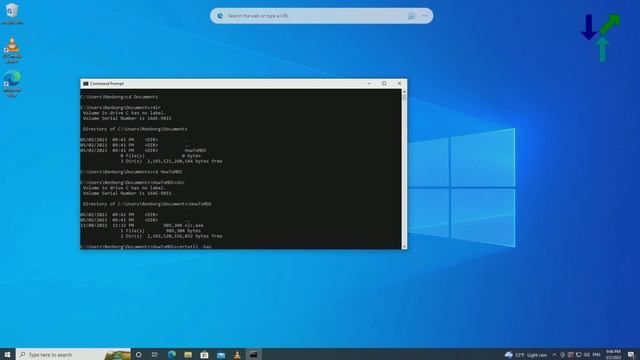Open the network tray icon

point(578,355)
